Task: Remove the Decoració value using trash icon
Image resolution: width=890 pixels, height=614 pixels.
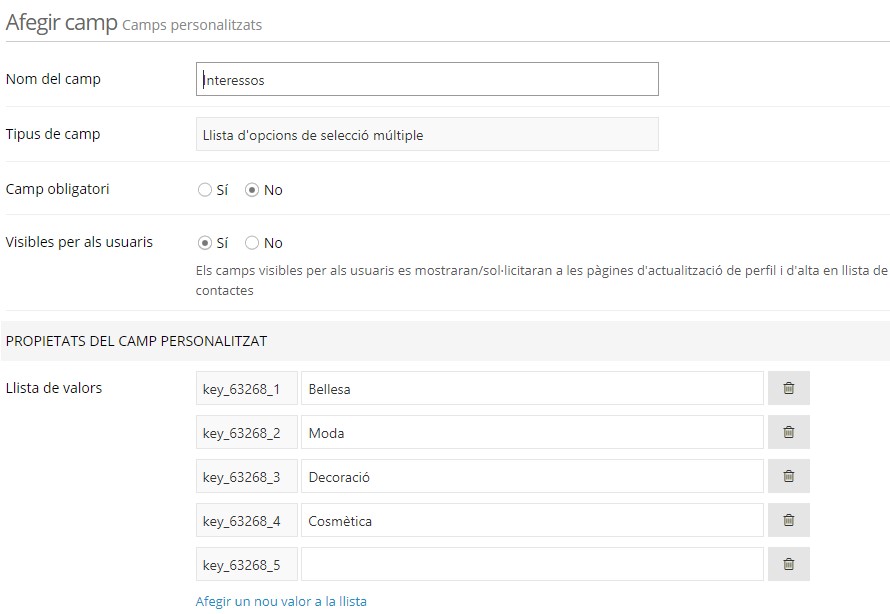Action: (x=788, y=477)
